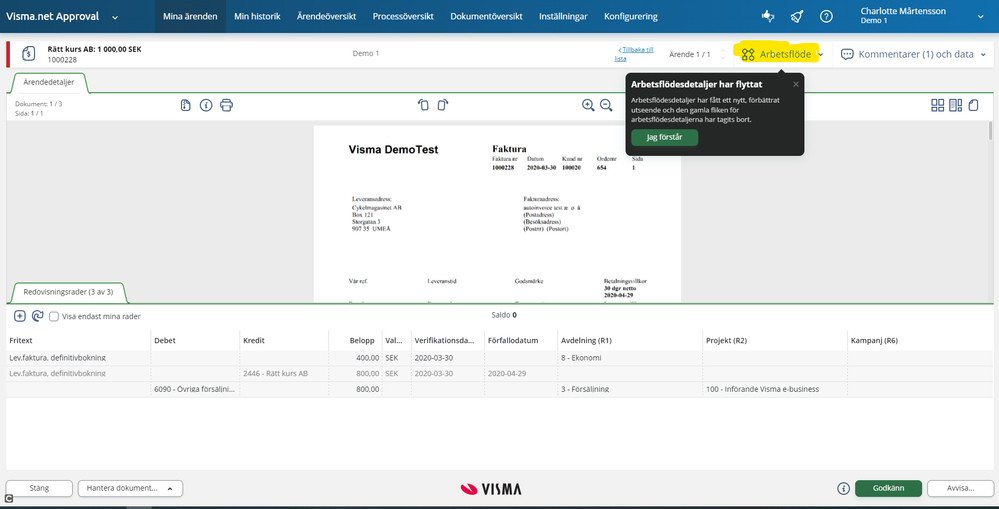Click 'Jag förstår' in the tooltip

[x=665, y=138]
